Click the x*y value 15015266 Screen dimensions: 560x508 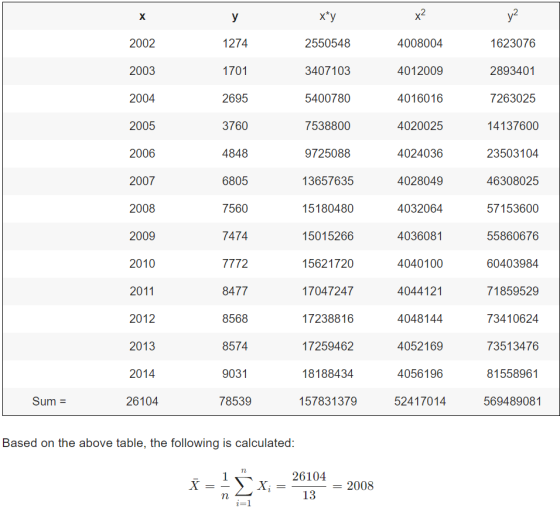click(328, 236)
